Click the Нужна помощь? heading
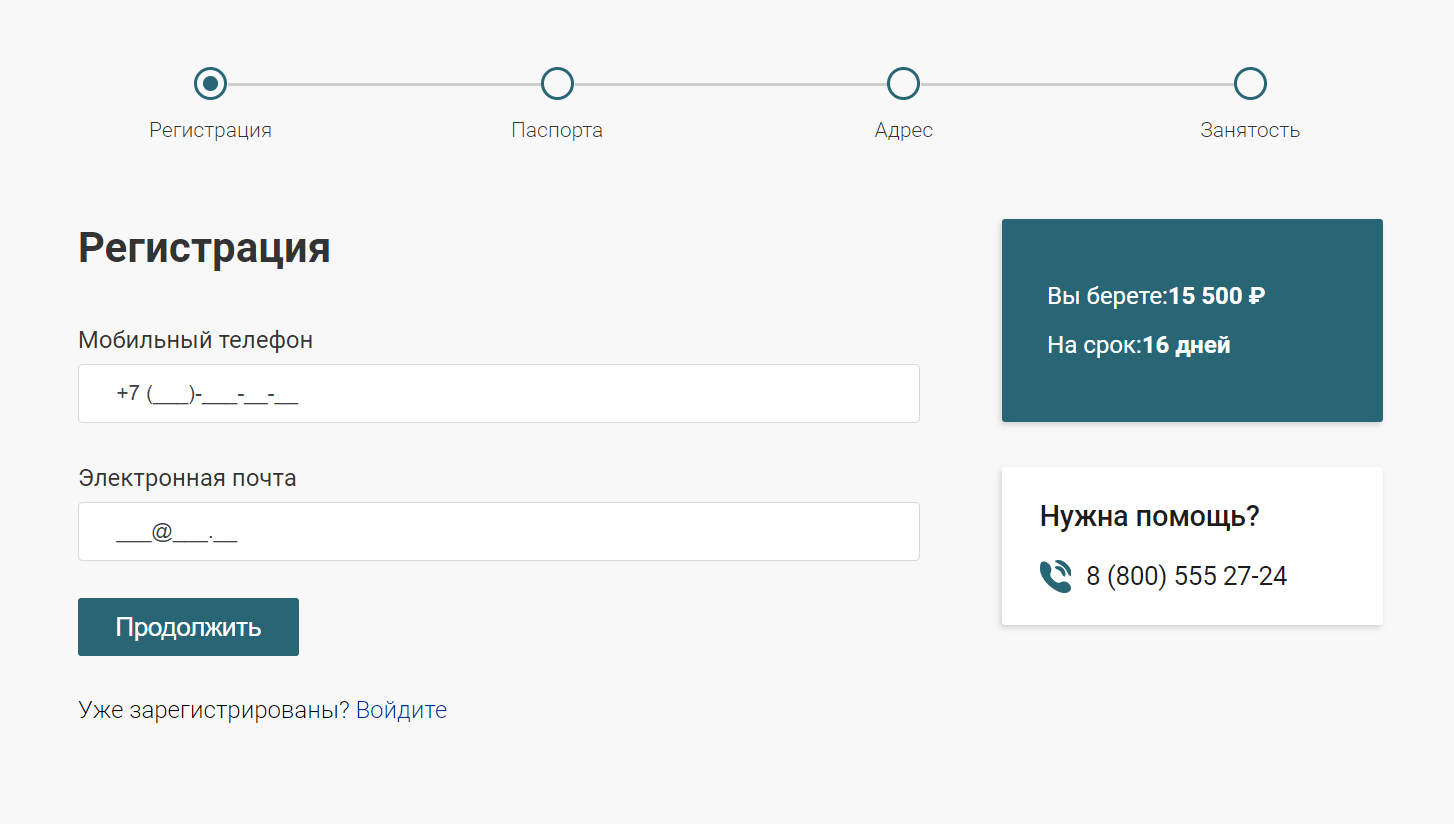 pos(1149,516)
